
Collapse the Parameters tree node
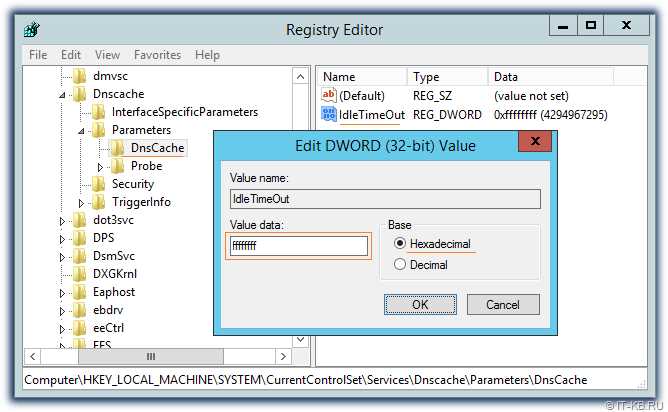click(x=81, y=131)
